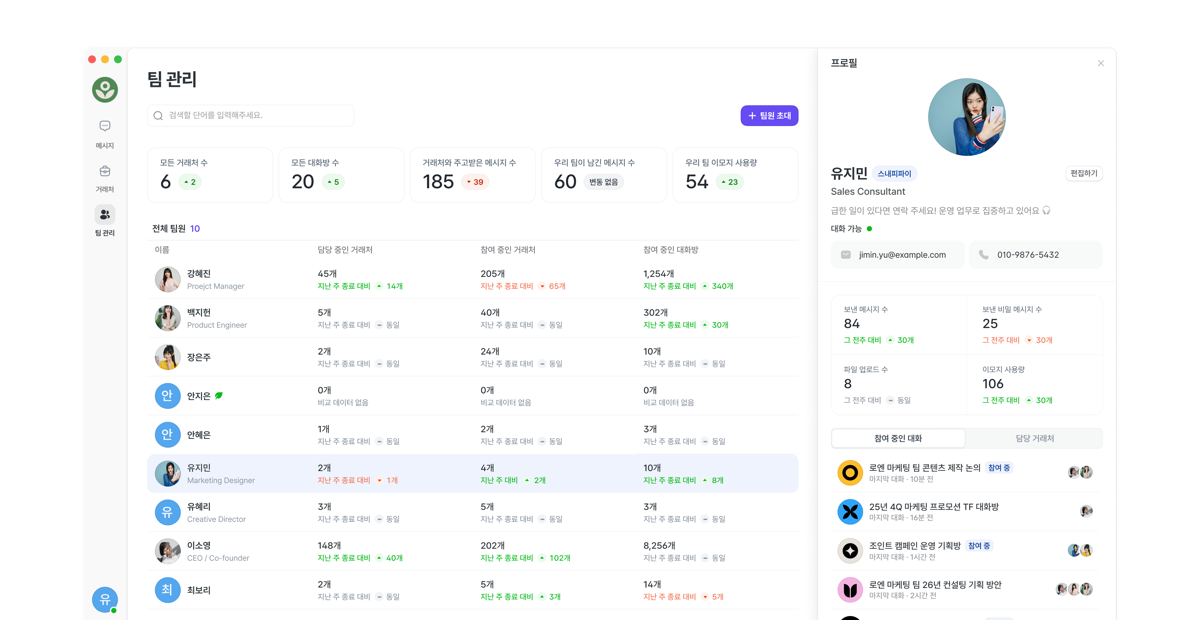Click 백지헌 avatar photo
Screen dimensions: 1200x620
(x=168, y=318)
